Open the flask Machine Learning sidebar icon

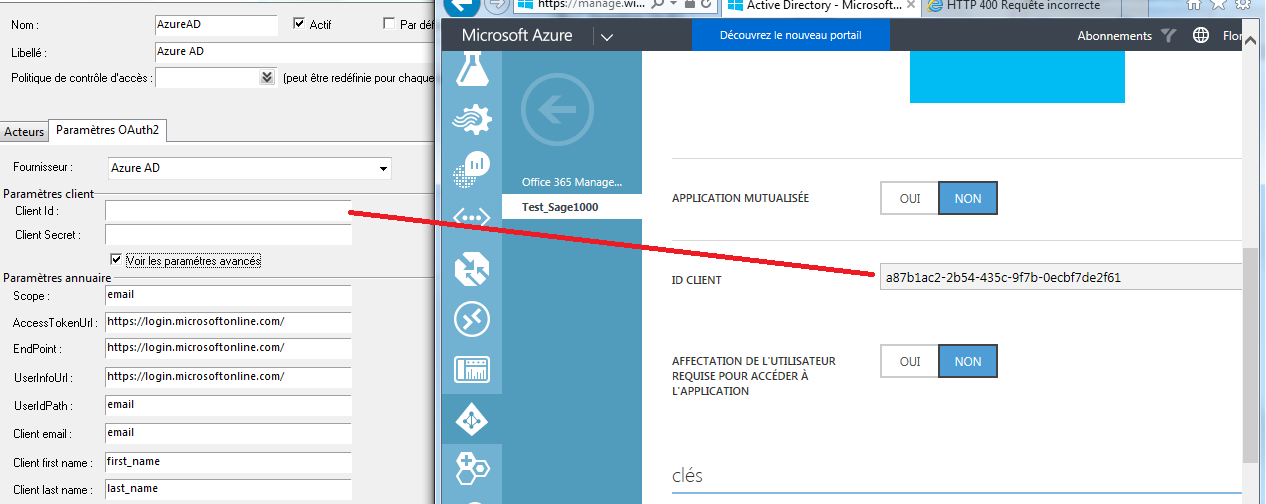point(471,71)
